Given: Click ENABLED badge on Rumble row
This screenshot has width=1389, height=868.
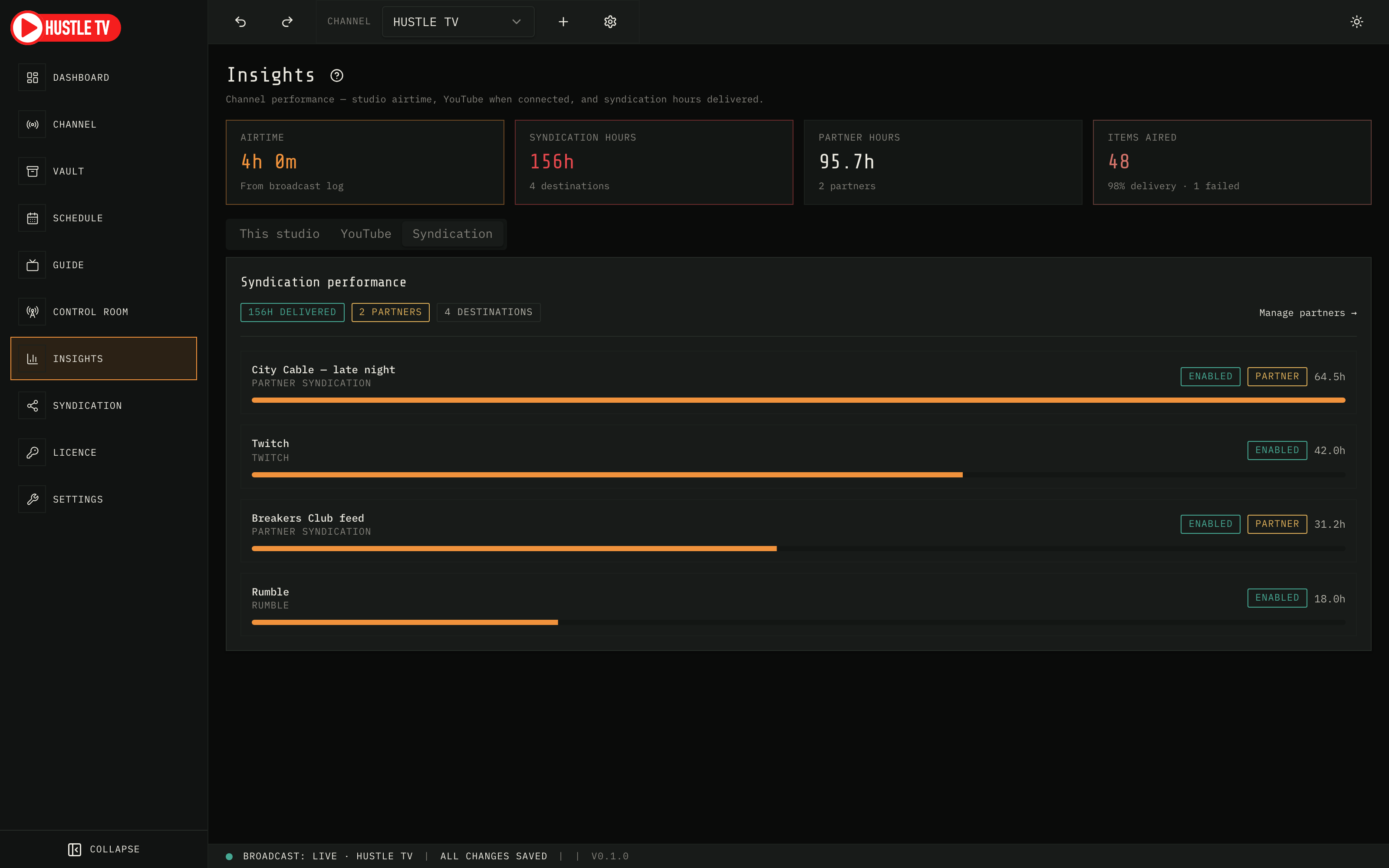Looking at the screenshot, I should pyautogui.click(x=1277, y=598).
